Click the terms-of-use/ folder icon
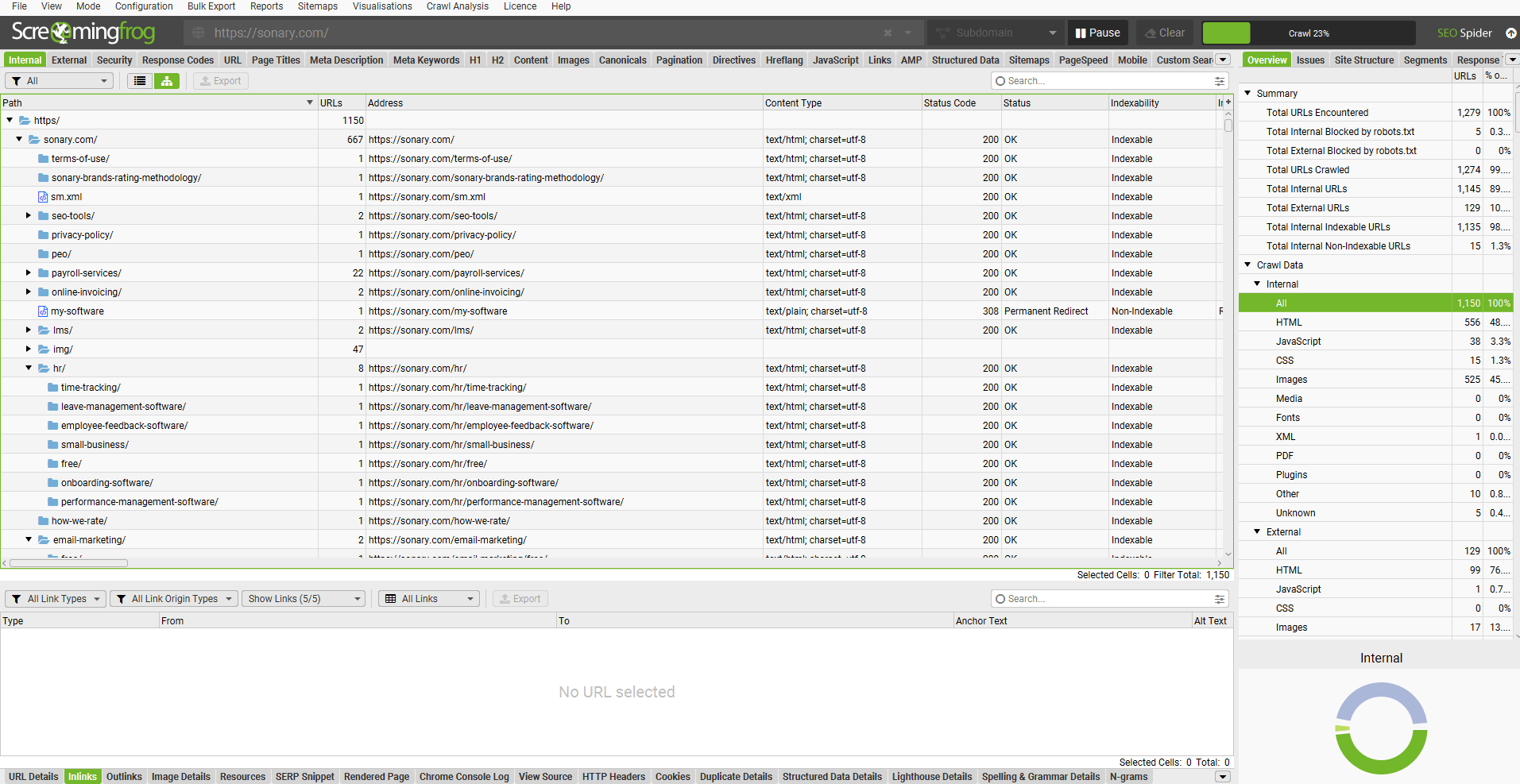The image size is (1520, 784). point(44,159)
